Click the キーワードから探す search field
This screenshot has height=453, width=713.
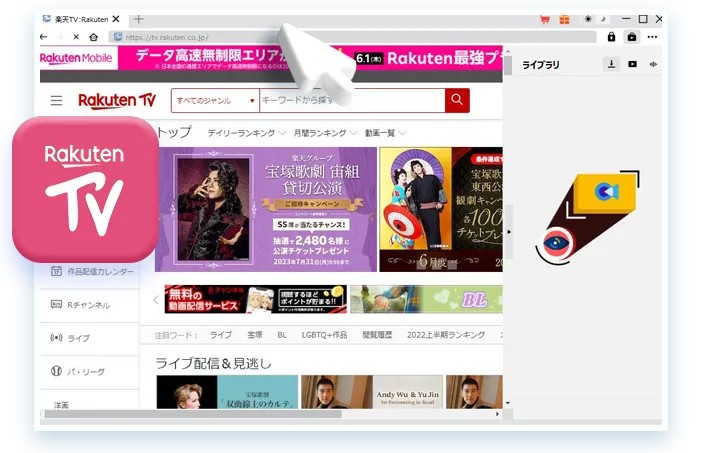tap(352, 101)
